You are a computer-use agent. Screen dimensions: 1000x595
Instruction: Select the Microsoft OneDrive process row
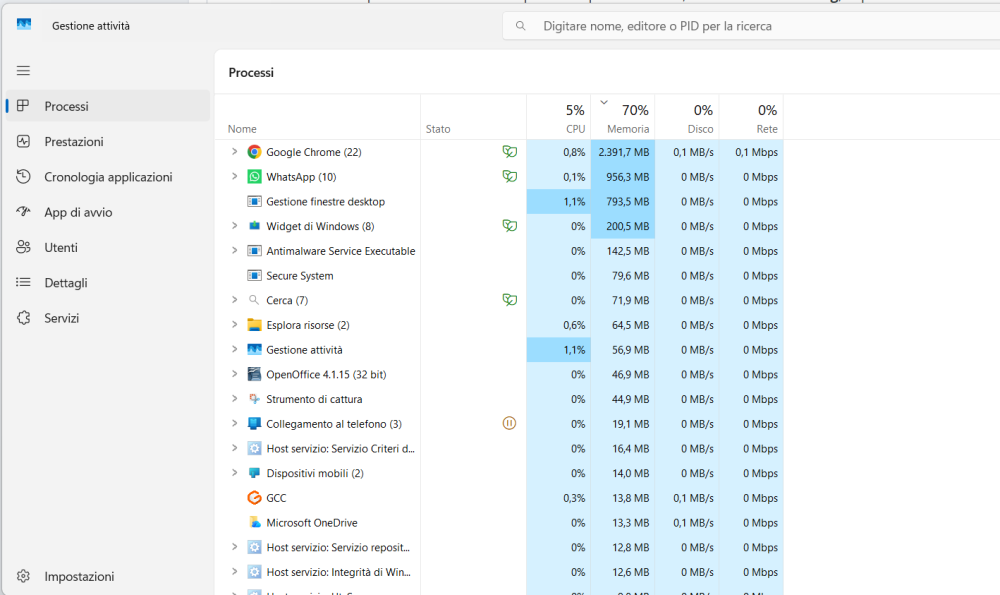(499, 522)
